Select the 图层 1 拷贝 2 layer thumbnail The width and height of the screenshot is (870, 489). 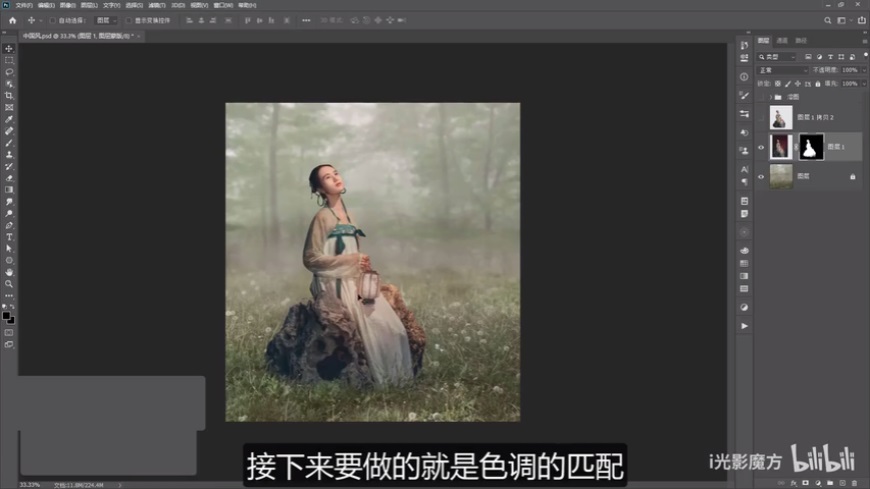point(781,118)
